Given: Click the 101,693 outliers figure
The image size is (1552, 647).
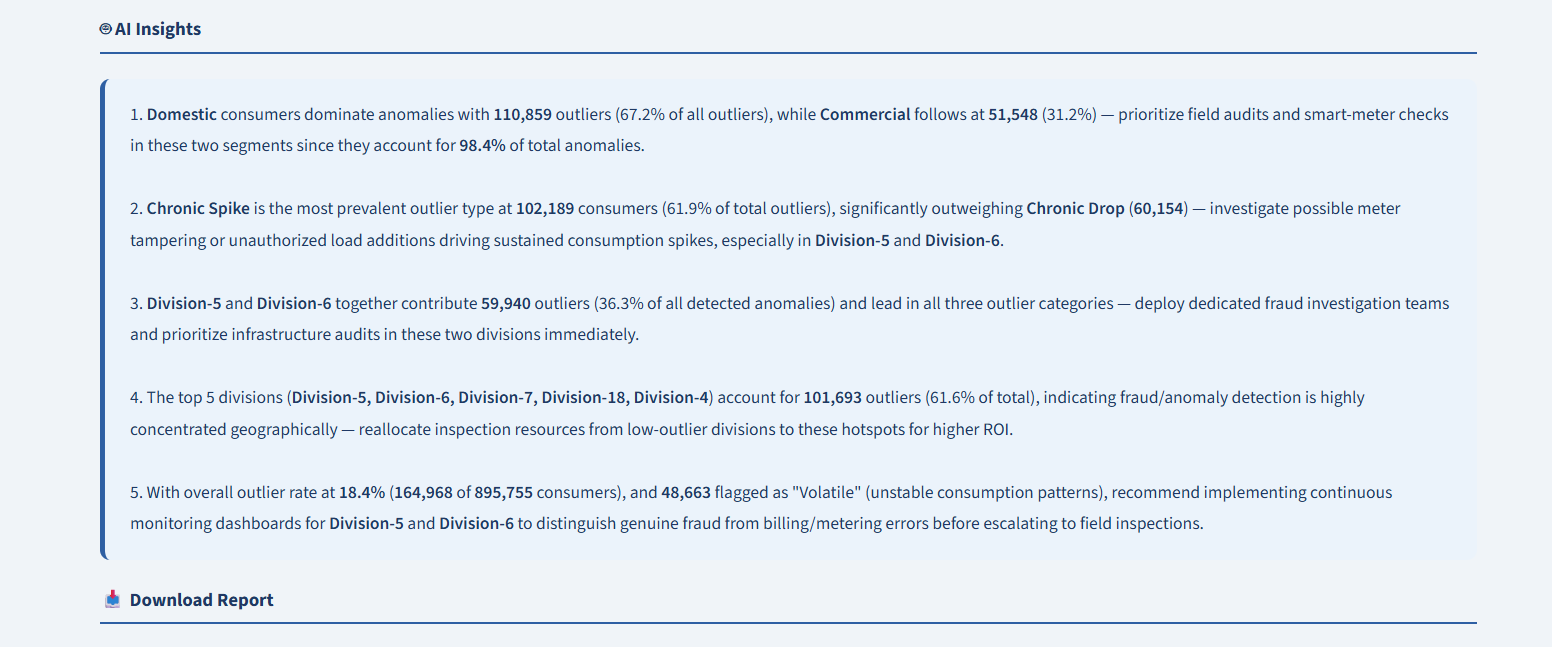Looking at the screenshot, I should pos(833,397).
